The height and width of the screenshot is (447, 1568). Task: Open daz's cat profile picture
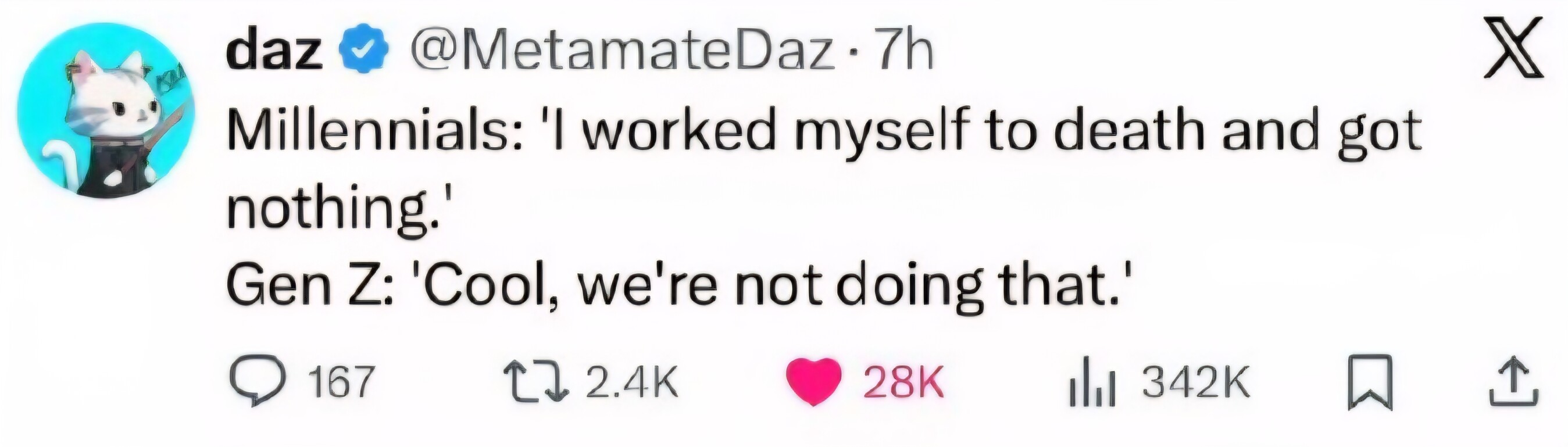click(x=105, y=111)
